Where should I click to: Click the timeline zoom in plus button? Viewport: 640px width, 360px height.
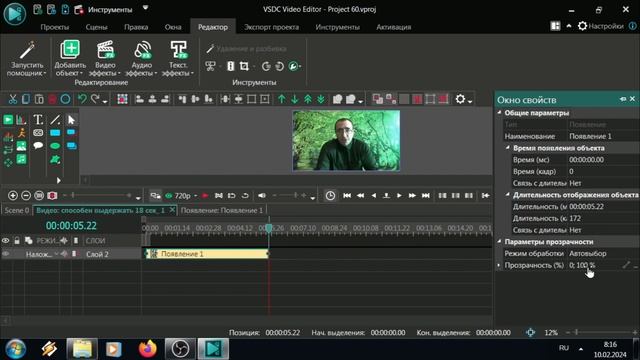pyautogui.click(x=13, y=196)
